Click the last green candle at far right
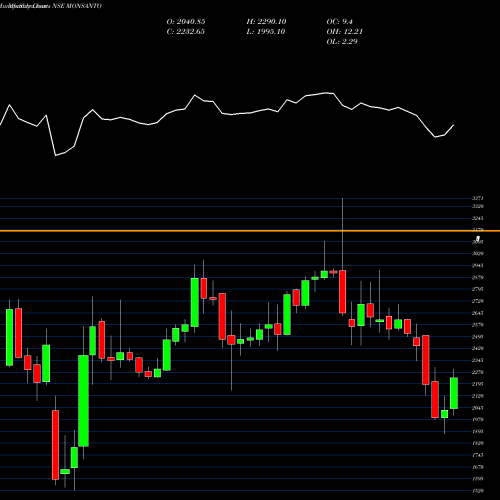The width and height of the screenshot is (500, 500). point(454,393)
